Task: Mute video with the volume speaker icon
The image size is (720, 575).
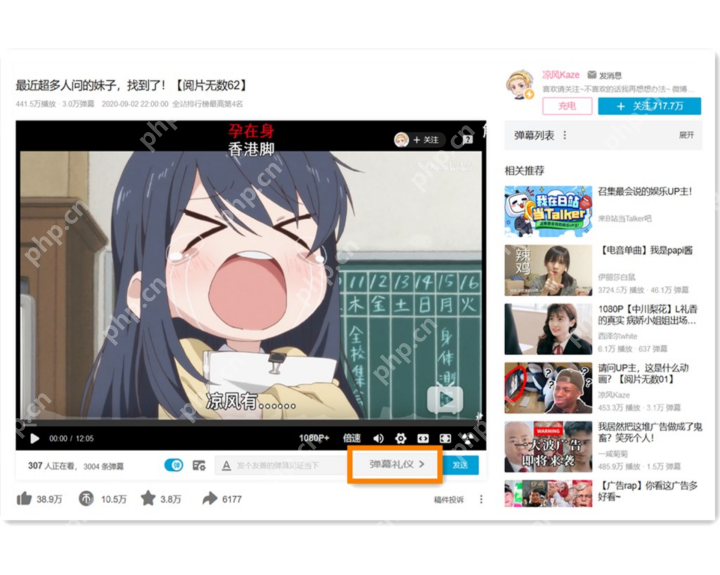Action: [x=378, y=439]
